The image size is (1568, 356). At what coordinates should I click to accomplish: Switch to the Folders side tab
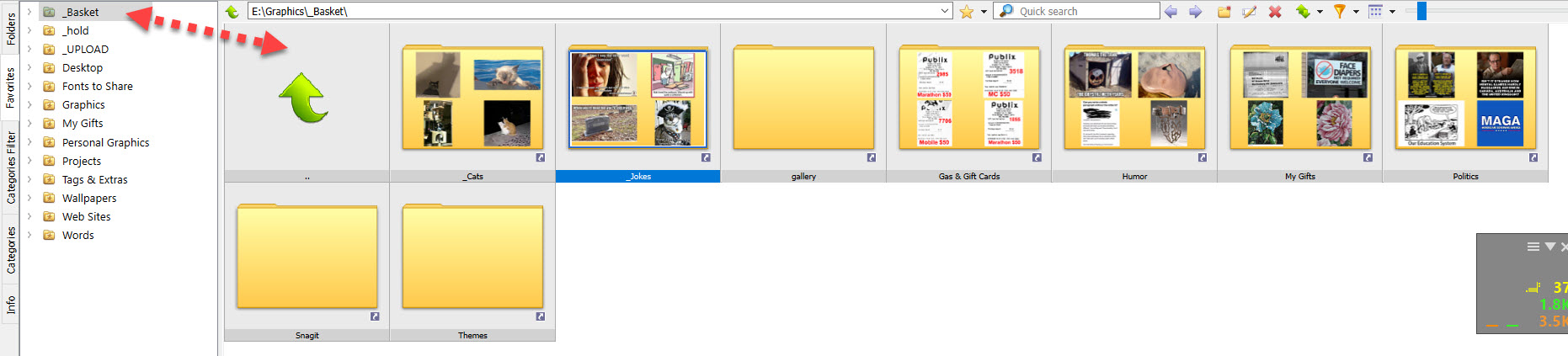click(10, 29)
